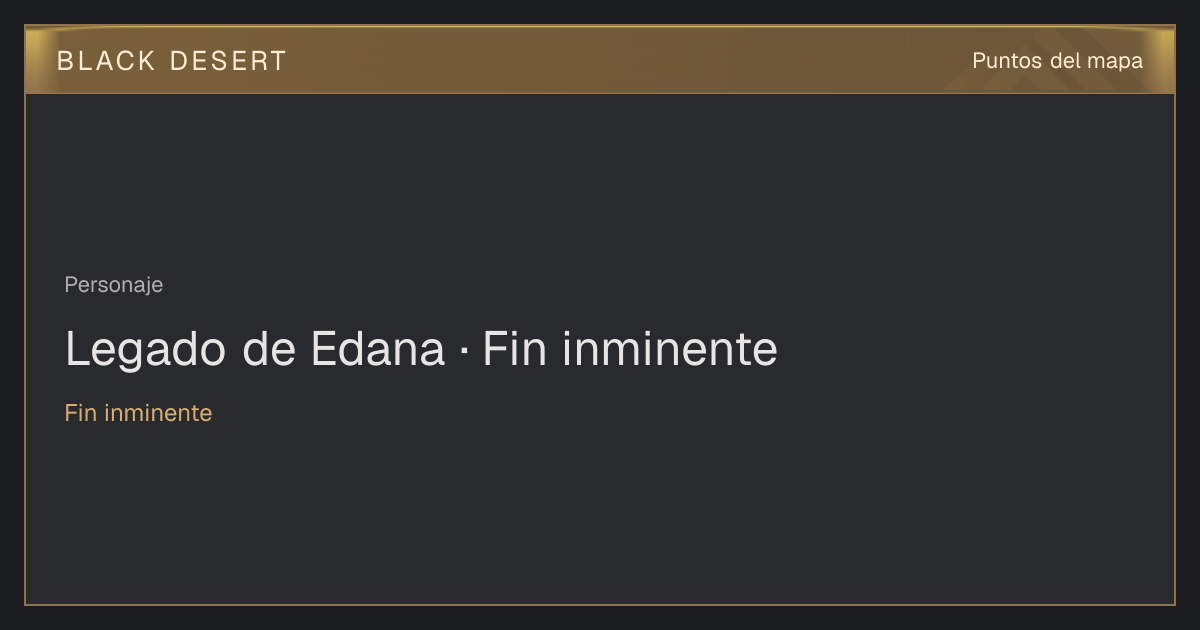This screenshot has height=630, width=1200.
Task: Click Fin inminente in the large title
Action: (x=630, y=349)
